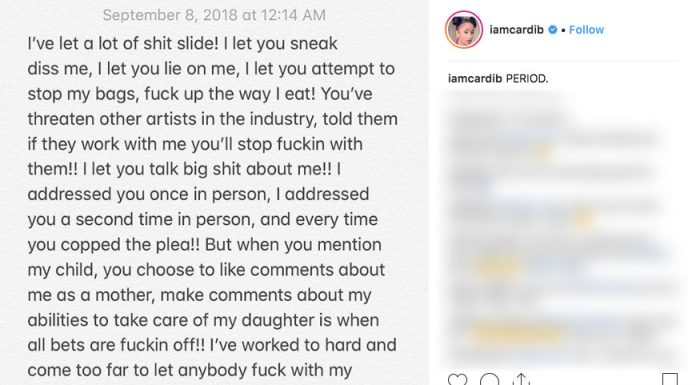Click the blue verified badge beside iamcardib
Image resolution: width=696 pixels, height=385 pixels.
(553, 30)
